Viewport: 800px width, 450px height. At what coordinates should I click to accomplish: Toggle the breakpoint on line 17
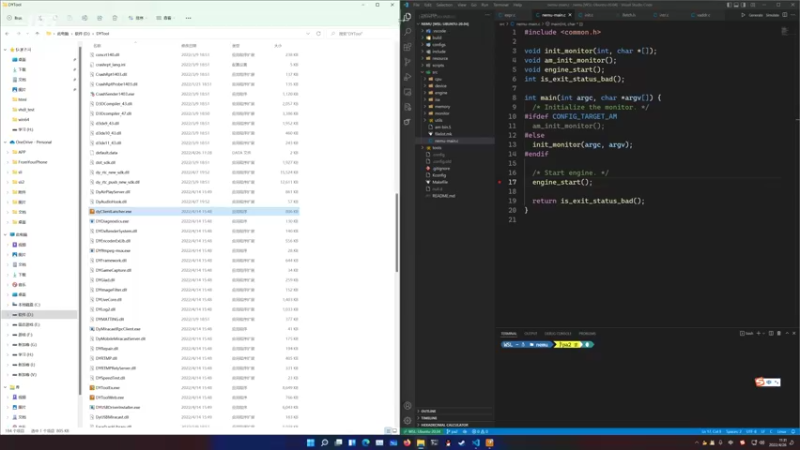pos(499,182)
